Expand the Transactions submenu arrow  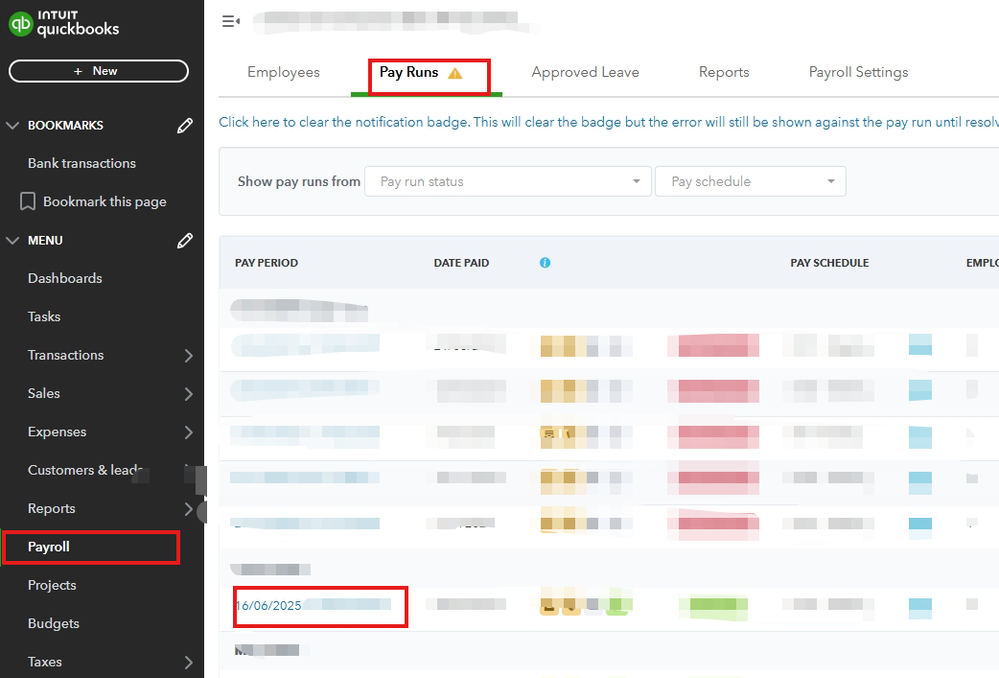tap(189, 356)
